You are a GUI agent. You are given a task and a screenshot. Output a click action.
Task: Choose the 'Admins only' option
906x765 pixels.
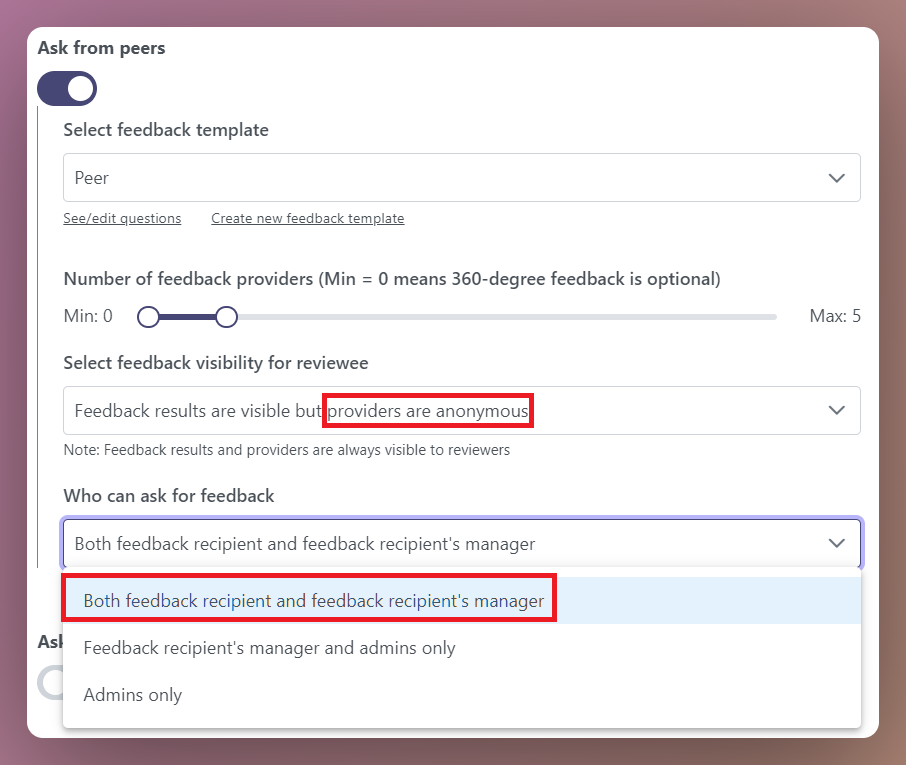[x=133, y=694]
